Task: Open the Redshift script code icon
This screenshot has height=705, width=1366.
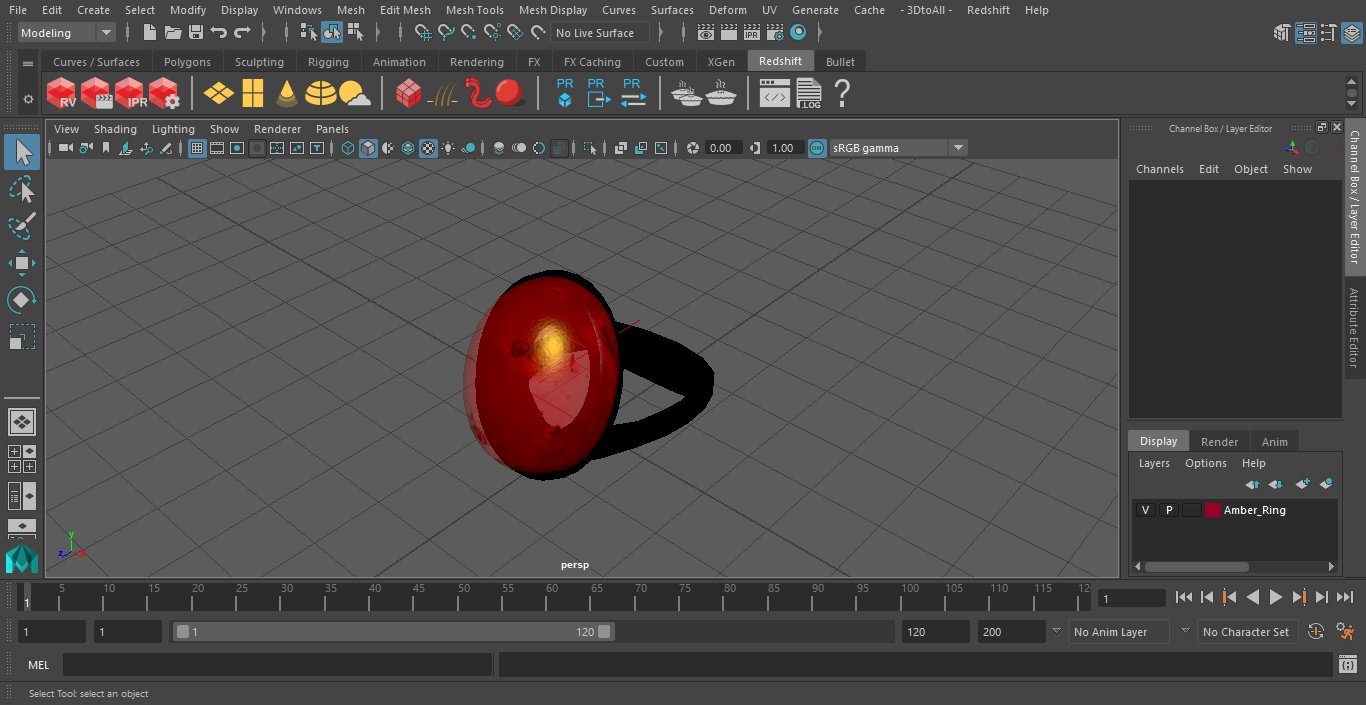Action: (775, 94)
